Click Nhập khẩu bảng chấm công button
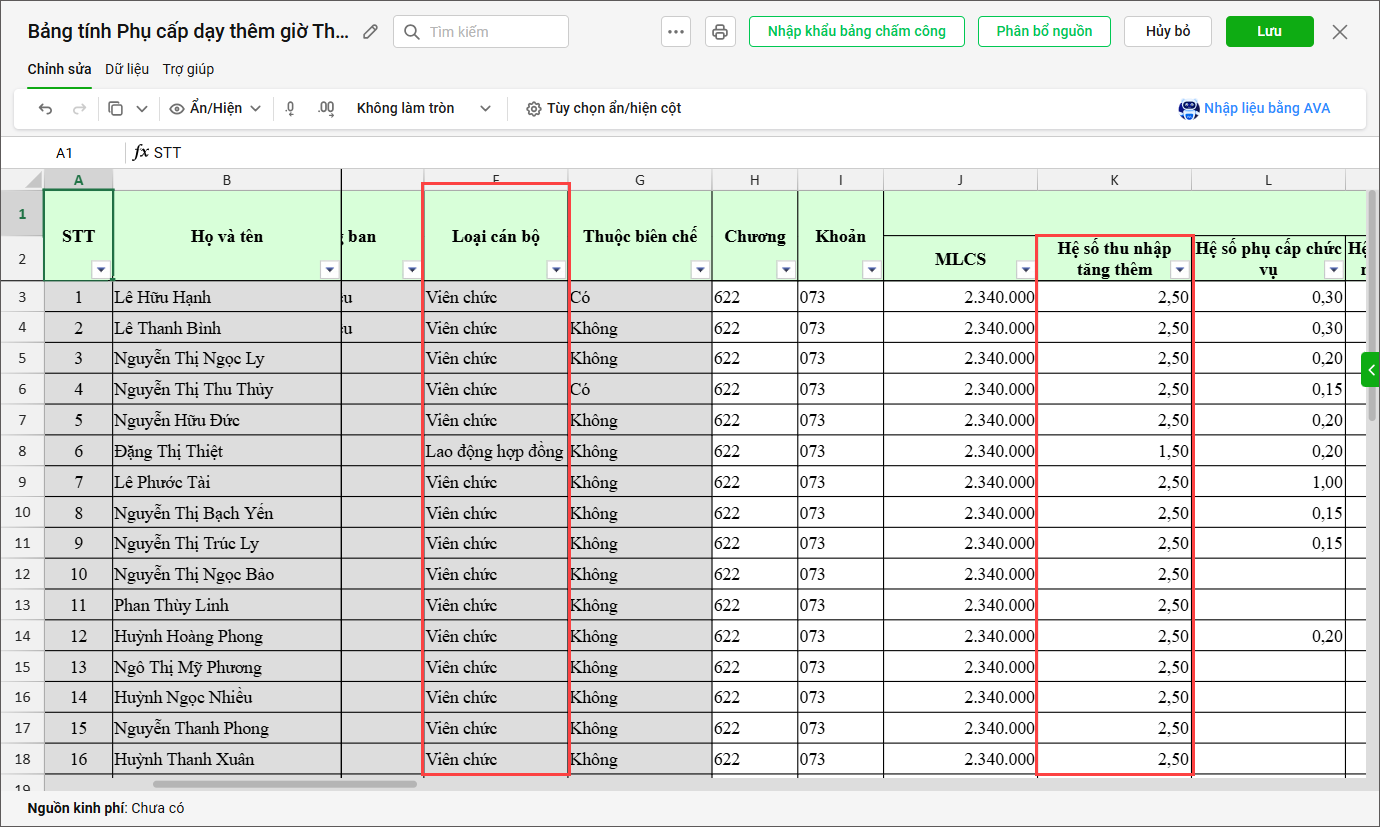This screenshot has width=1380, height=827. pyautogui.click(x=856, y=32)
